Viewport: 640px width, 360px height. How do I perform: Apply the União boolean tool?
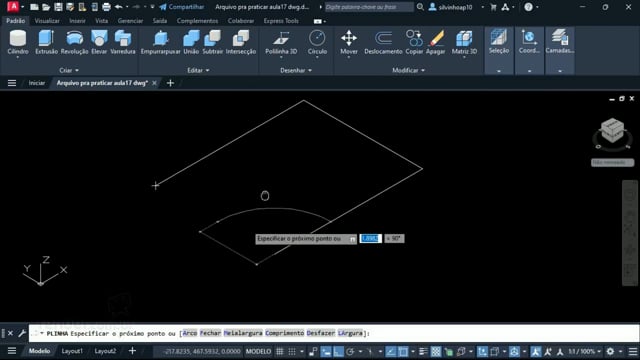(191, 42)
